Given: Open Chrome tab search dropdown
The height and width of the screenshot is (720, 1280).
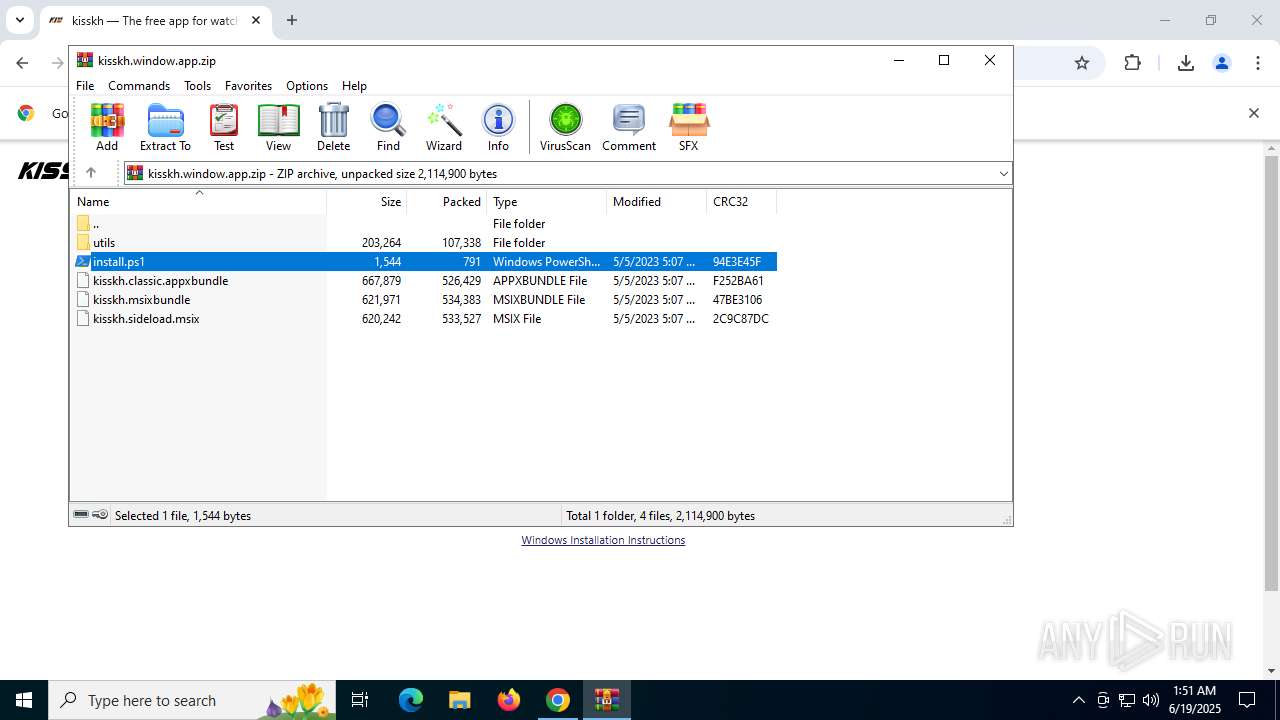Looking at the screenshot, I should [x=19, y=20].
